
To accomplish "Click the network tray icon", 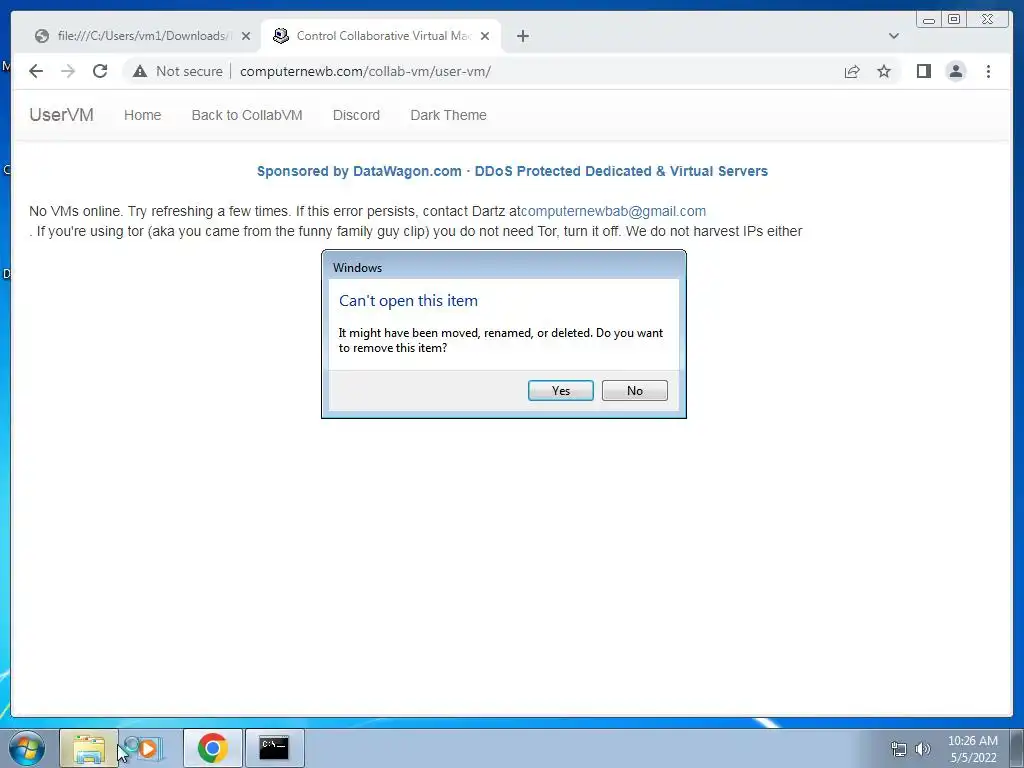I will 899,749.
